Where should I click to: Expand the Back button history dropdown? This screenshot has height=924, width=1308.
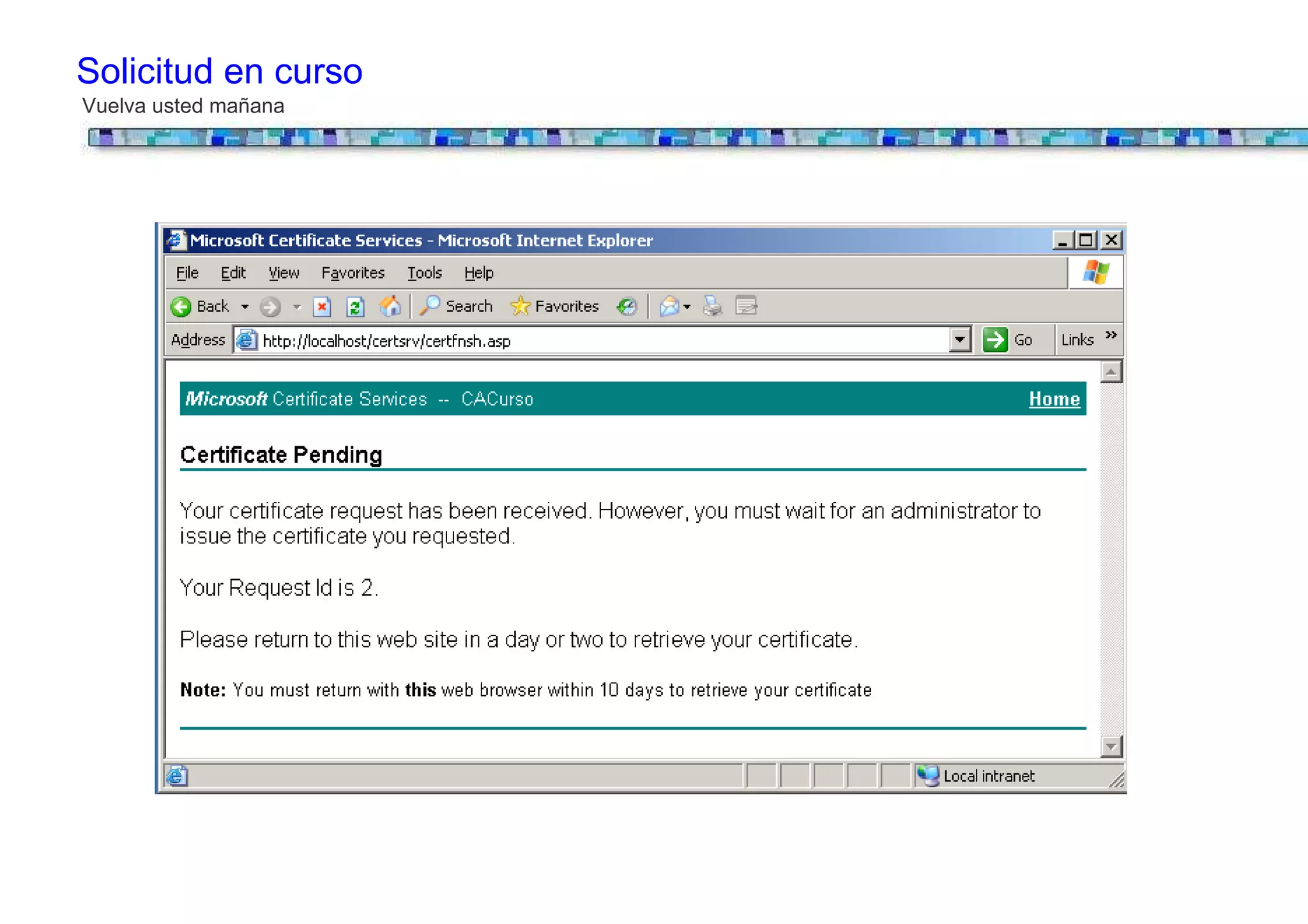(x=245, y=307)
